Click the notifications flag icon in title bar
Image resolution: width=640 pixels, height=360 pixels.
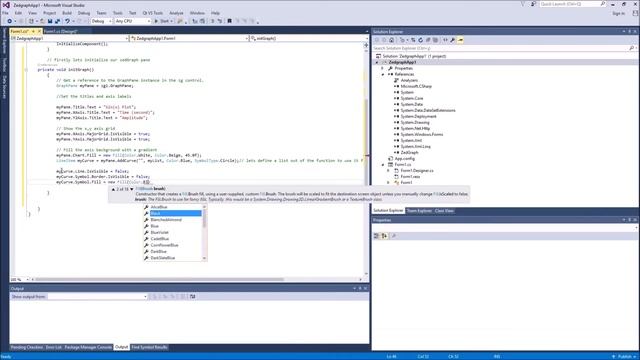[522, 4]
